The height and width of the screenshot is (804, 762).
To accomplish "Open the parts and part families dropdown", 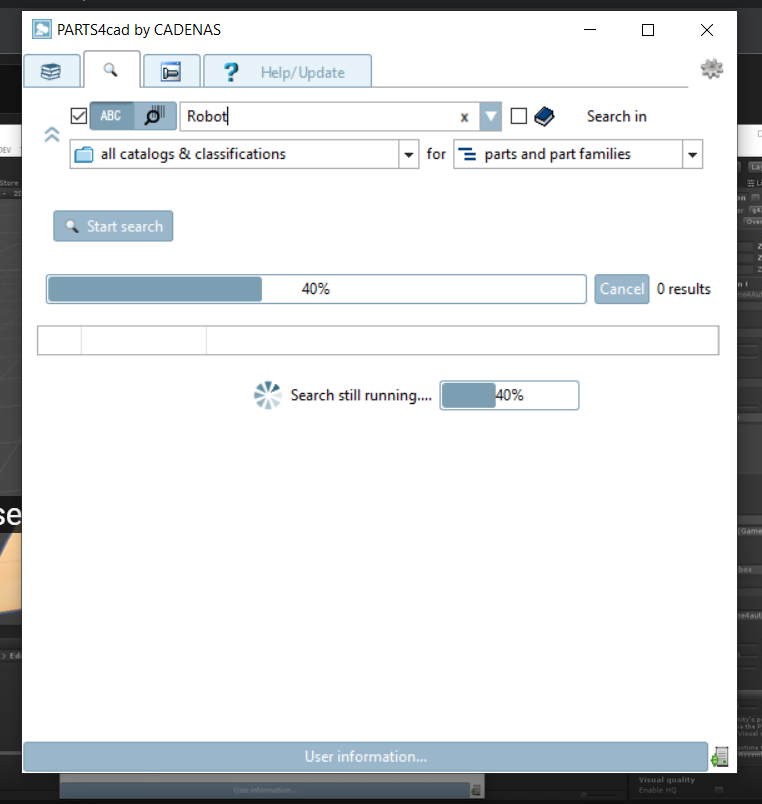I will [x=578, y=154].
